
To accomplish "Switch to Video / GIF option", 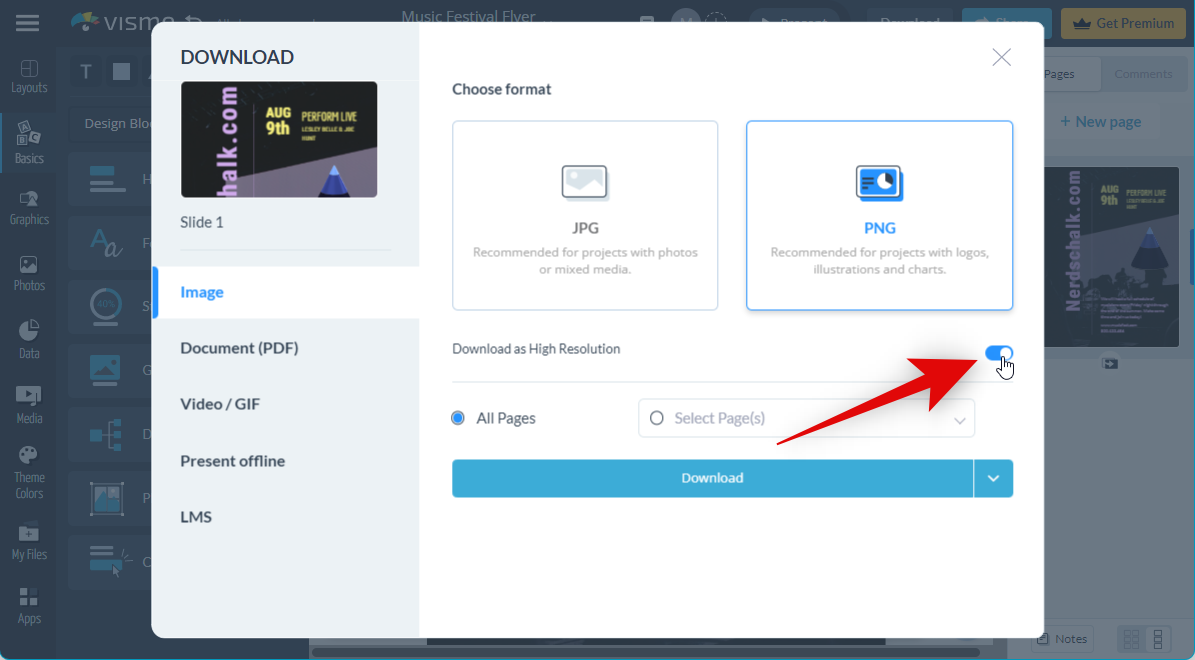I will [x=220, y=404].
